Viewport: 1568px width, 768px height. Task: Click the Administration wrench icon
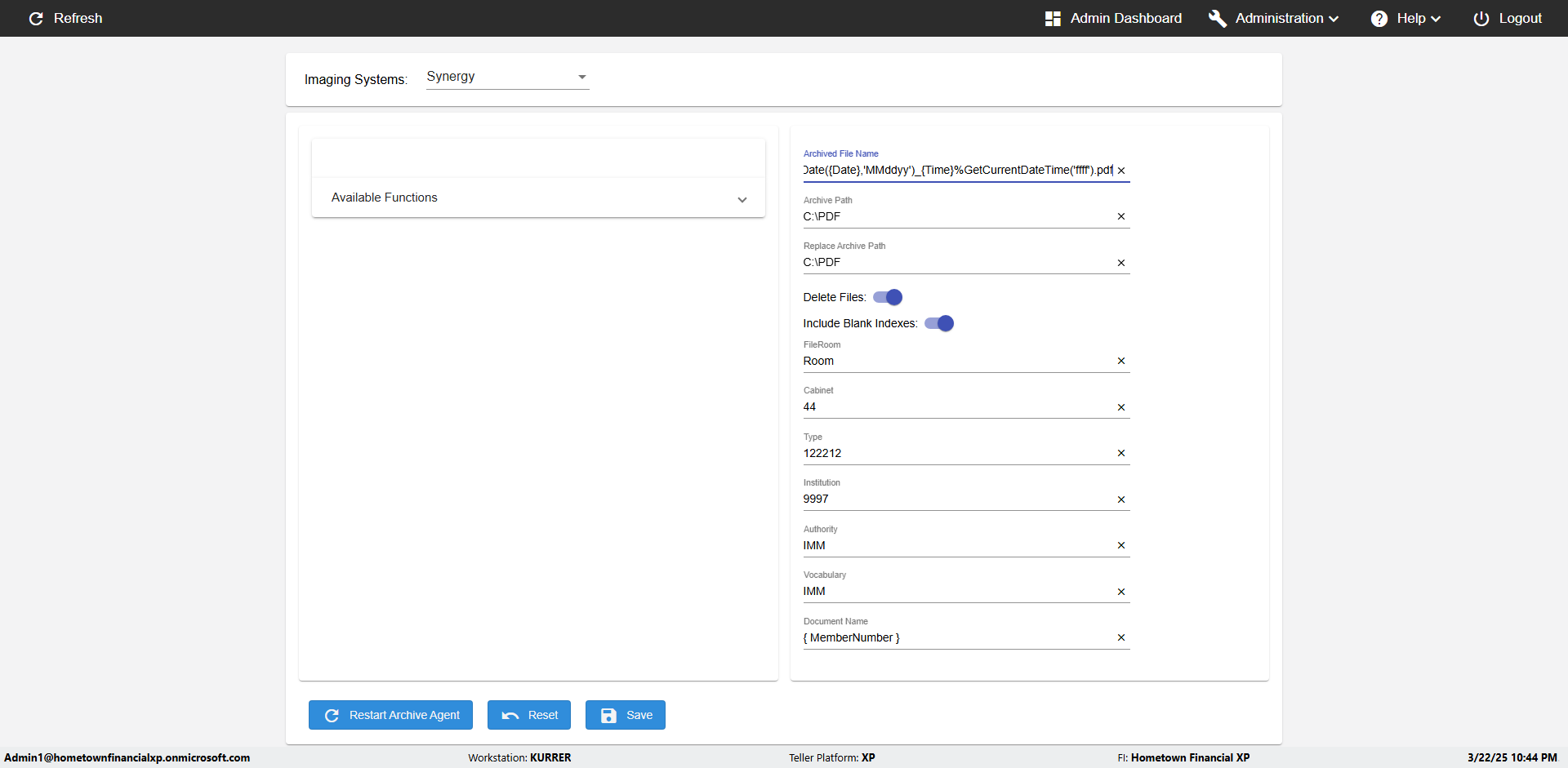click(1218, 19)
